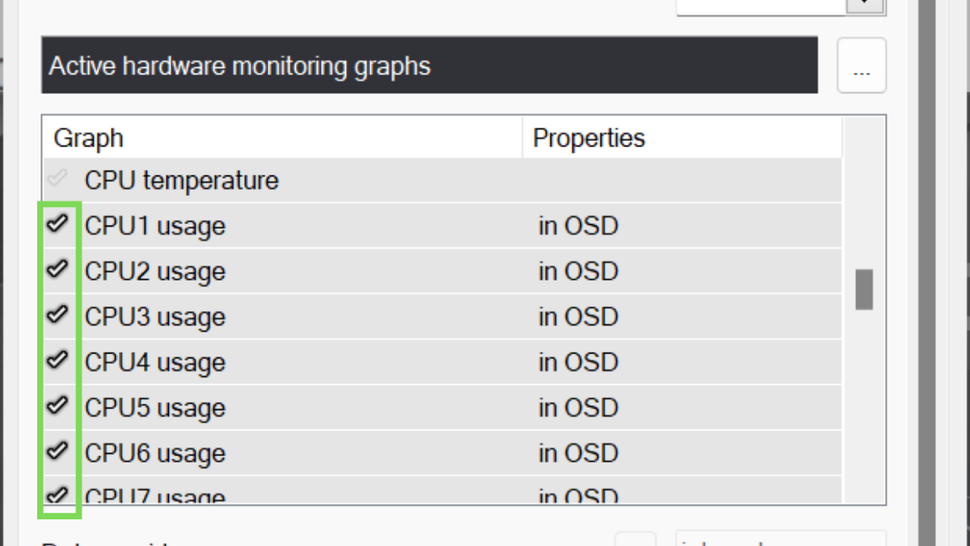
Task: Toggle the checkmark beside CPU2 usage
Action: [58, 269]
